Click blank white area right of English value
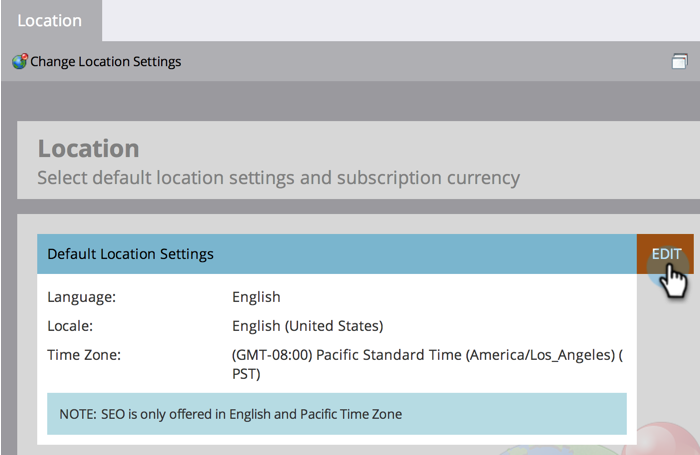 click(x=455, y=297)
